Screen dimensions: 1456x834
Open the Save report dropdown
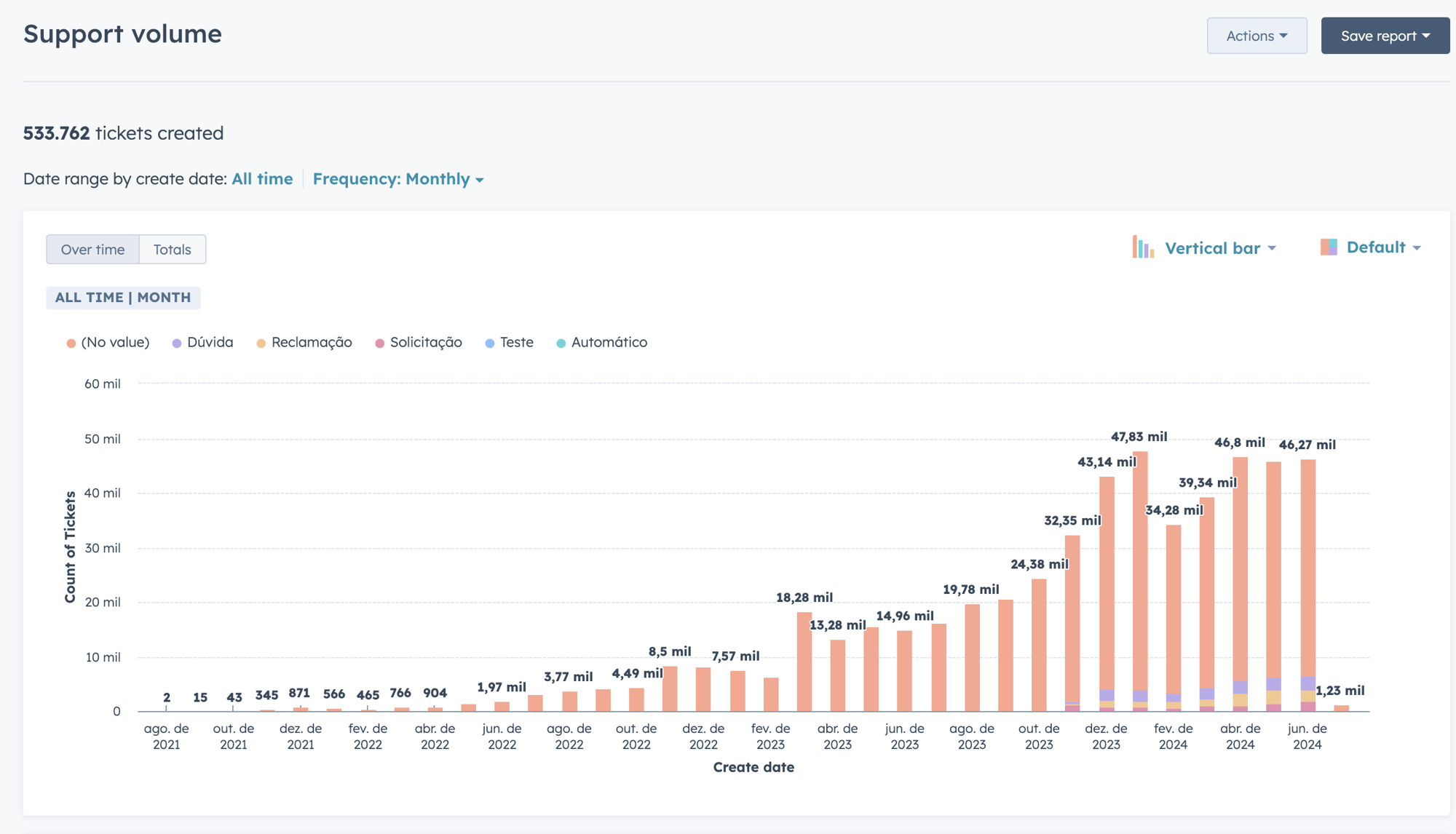[1385, 36]
